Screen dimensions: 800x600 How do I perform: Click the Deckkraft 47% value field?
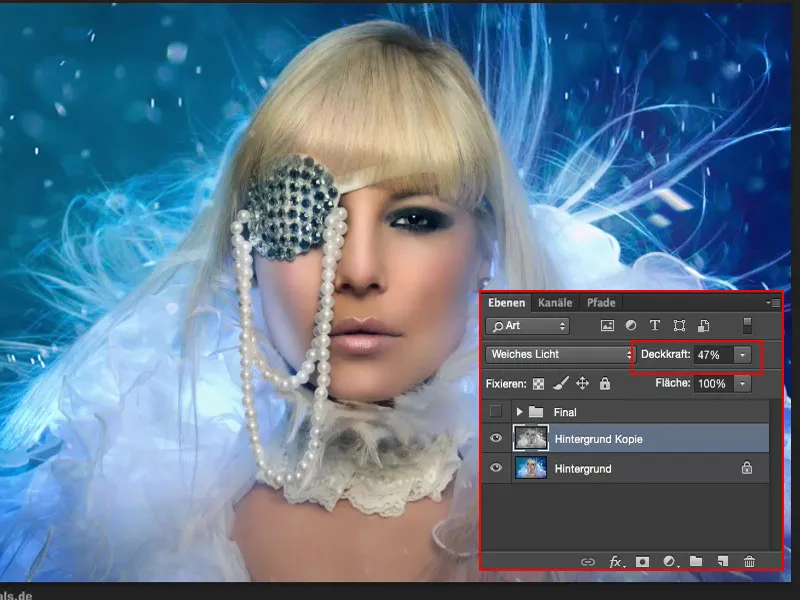714,355
